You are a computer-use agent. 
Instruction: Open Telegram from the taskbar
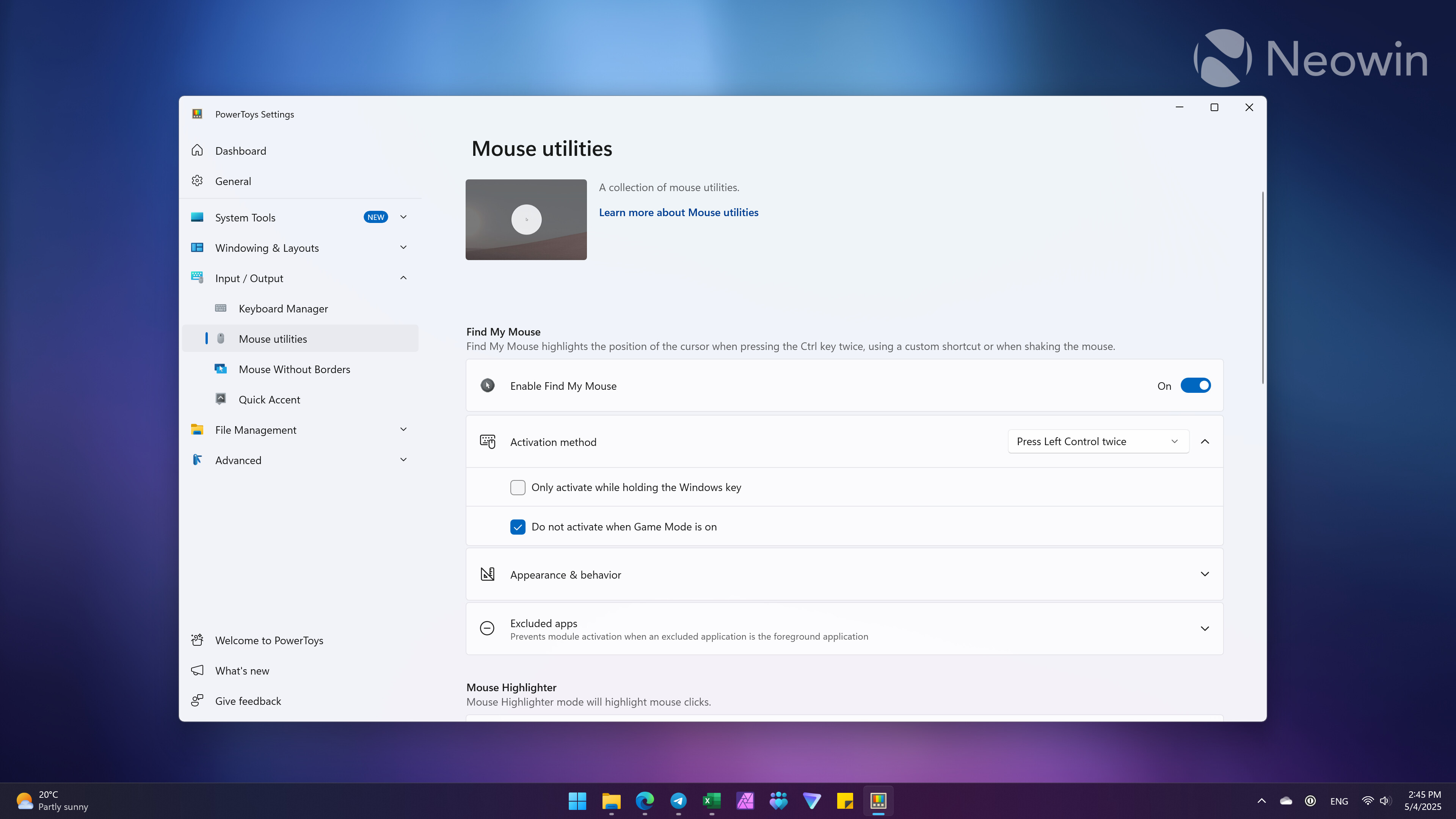pyautogui.click(x=678, y=801)
